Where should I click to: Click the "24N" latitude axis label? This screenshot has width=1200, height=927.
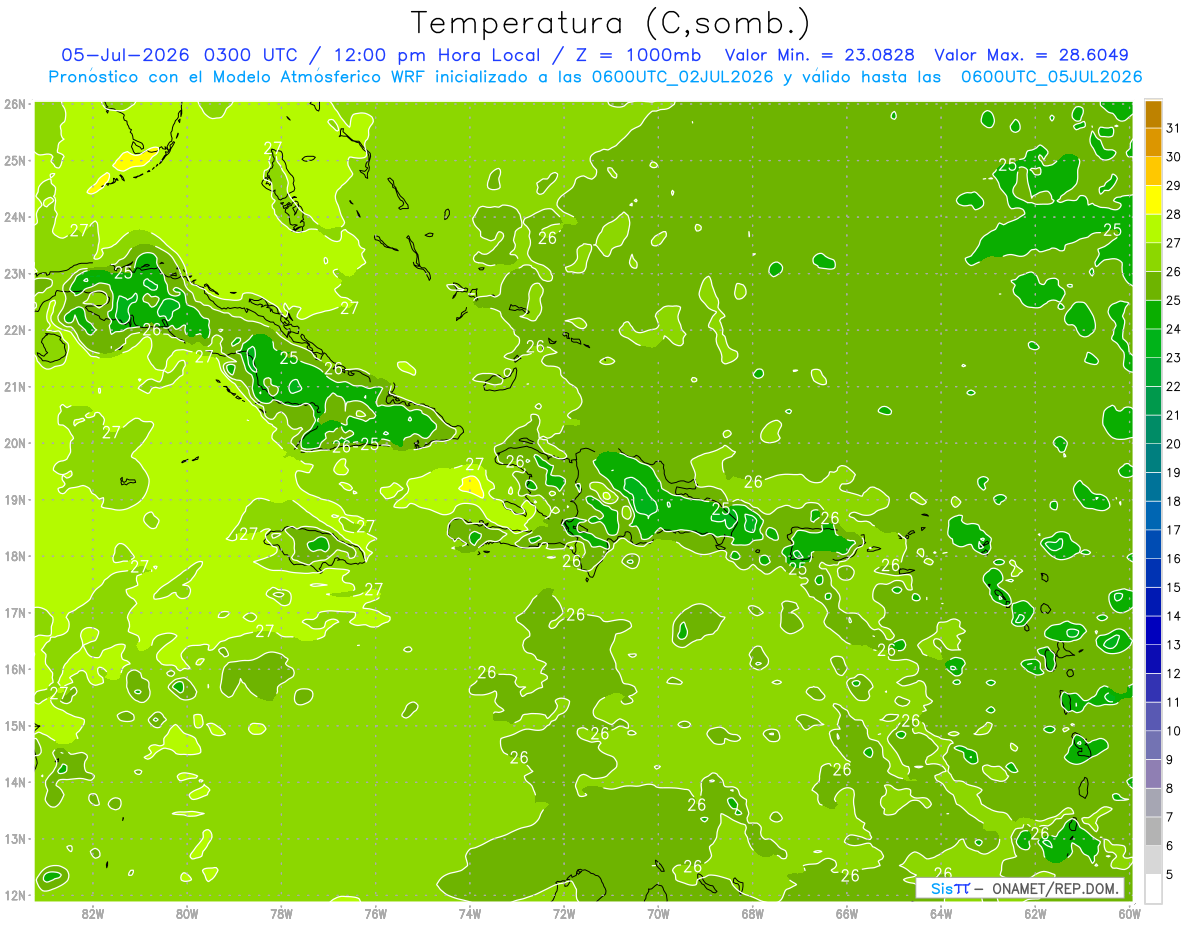(15, 217)
